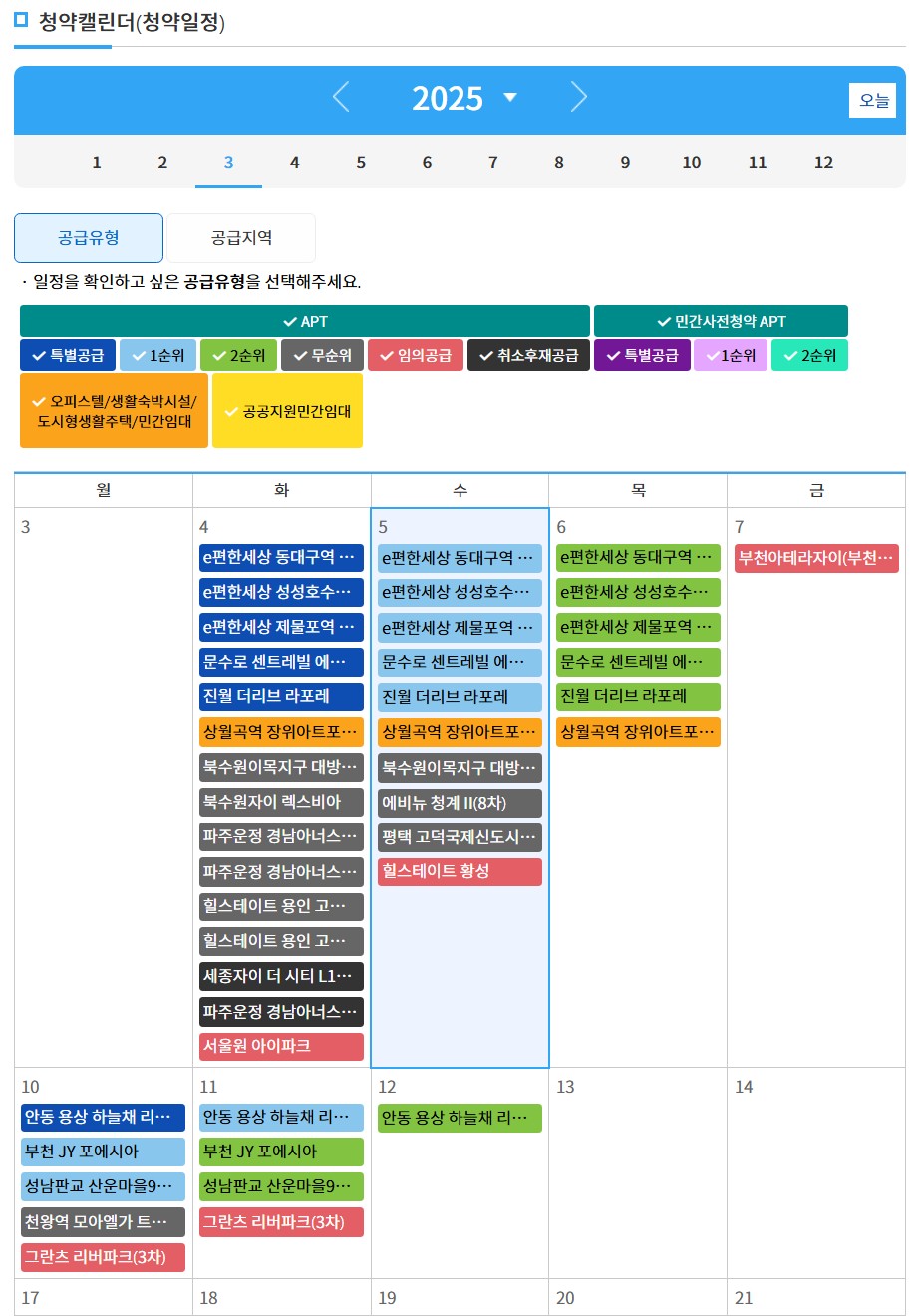
Task: Select the red 힐스테이트 황성 entry on day 5
Action: pos(460,872)
